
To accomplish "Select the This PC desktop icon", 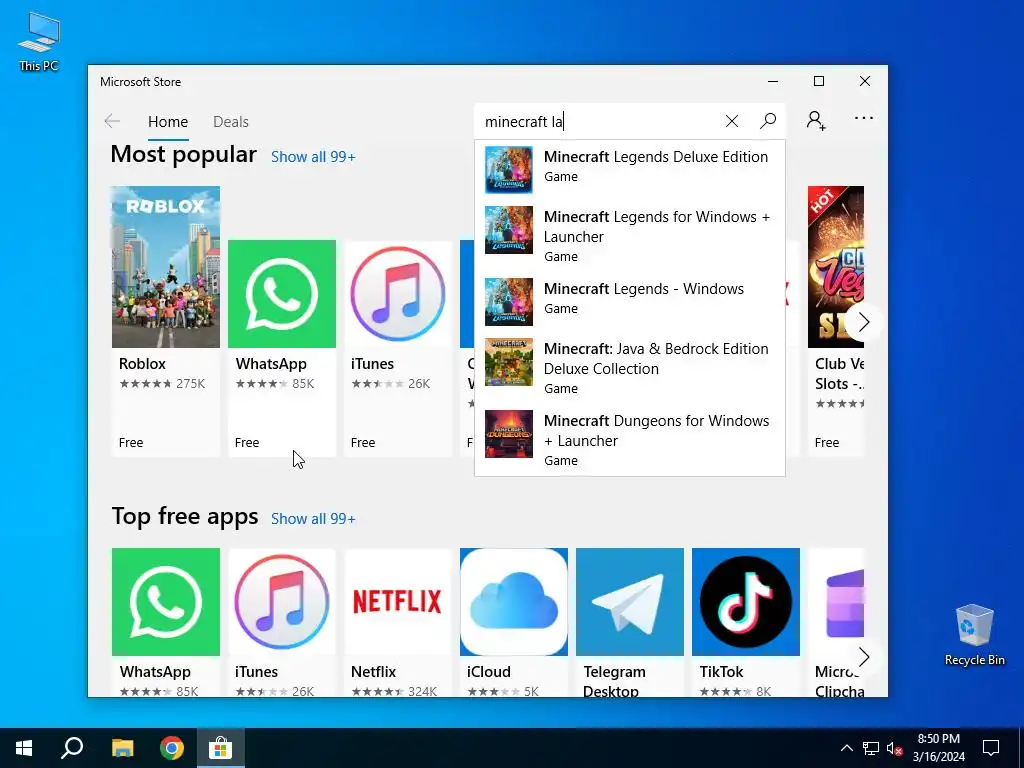I will (39, 41).
